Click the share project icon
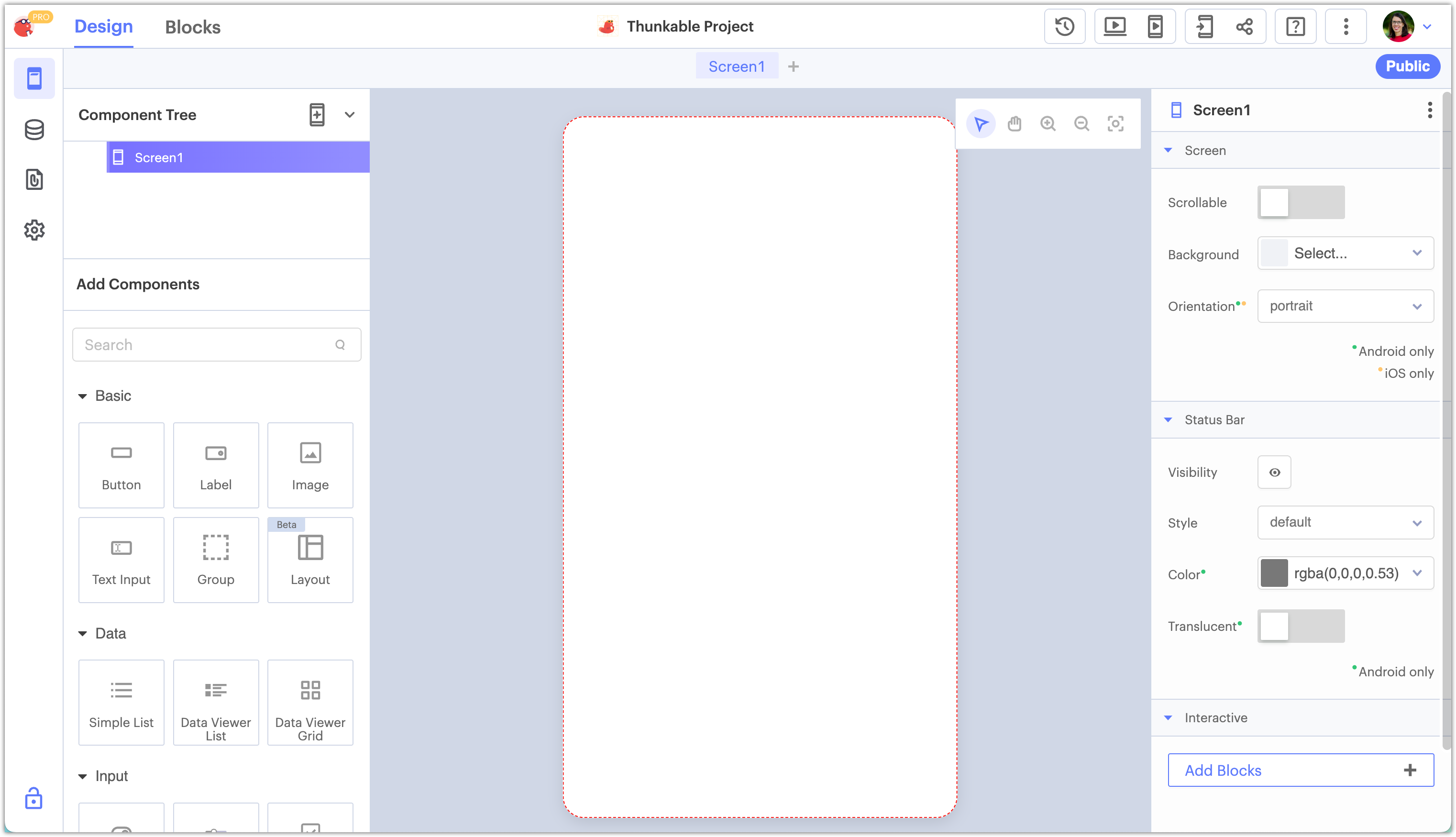The width and height of the screenshot is (1456, 837). pos(1245,26)
